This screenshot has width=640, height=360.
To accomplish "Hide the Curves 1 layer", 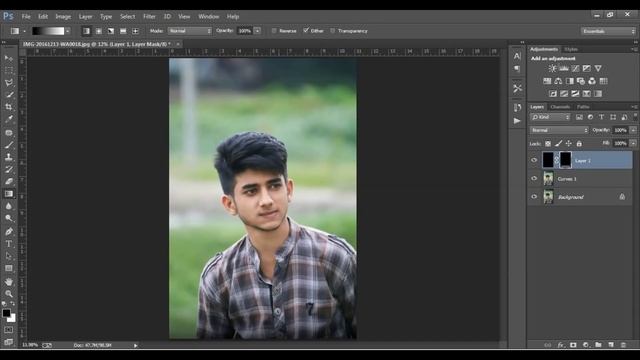I will pyautogui.click(x=534, y=178).
